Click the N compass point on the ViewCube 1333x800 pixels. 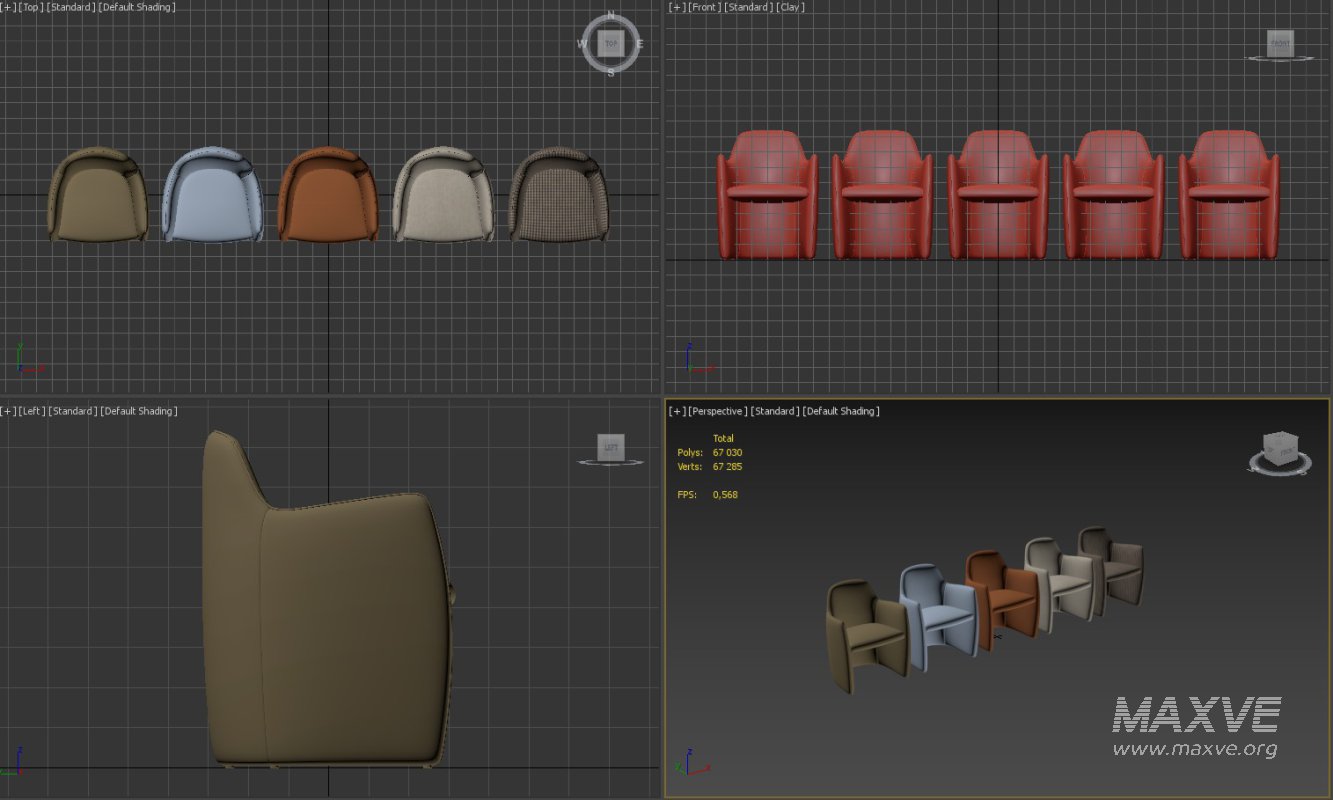611,17
